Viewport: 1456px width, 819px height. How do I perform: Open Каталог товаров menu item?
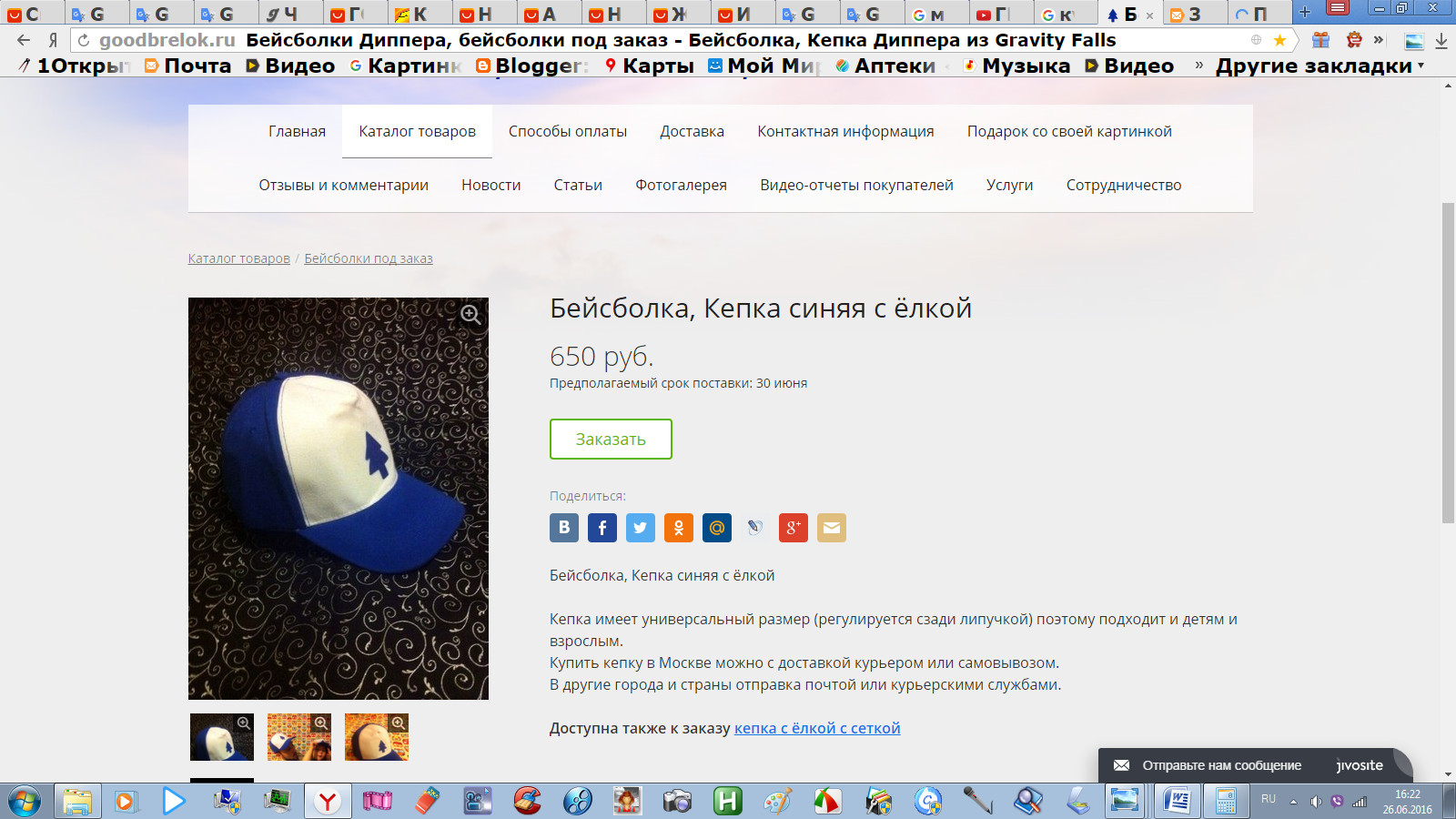(417, 131)
